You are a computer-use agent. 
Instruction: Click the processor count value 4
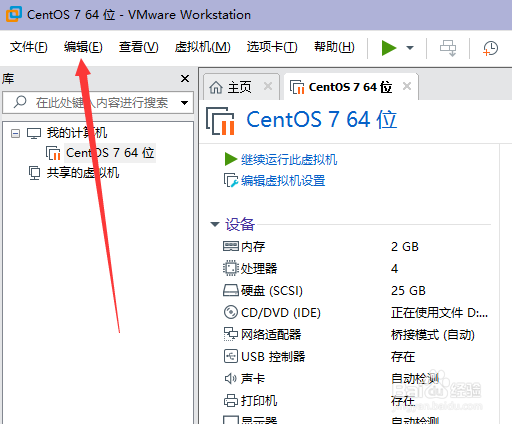[x=394, y=269]
